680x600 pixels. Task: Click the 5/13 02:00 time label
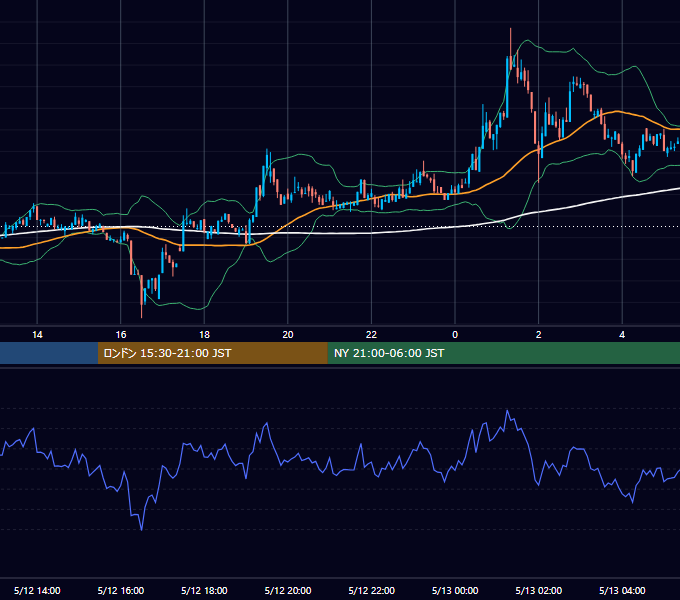(x=539, y=590)
